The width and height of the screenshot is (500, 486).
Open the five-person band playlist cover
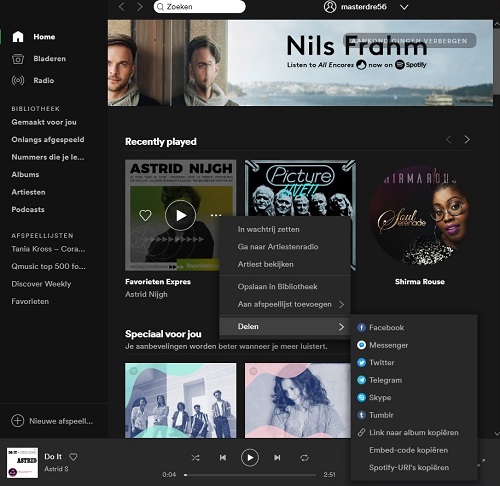point(180,400)
